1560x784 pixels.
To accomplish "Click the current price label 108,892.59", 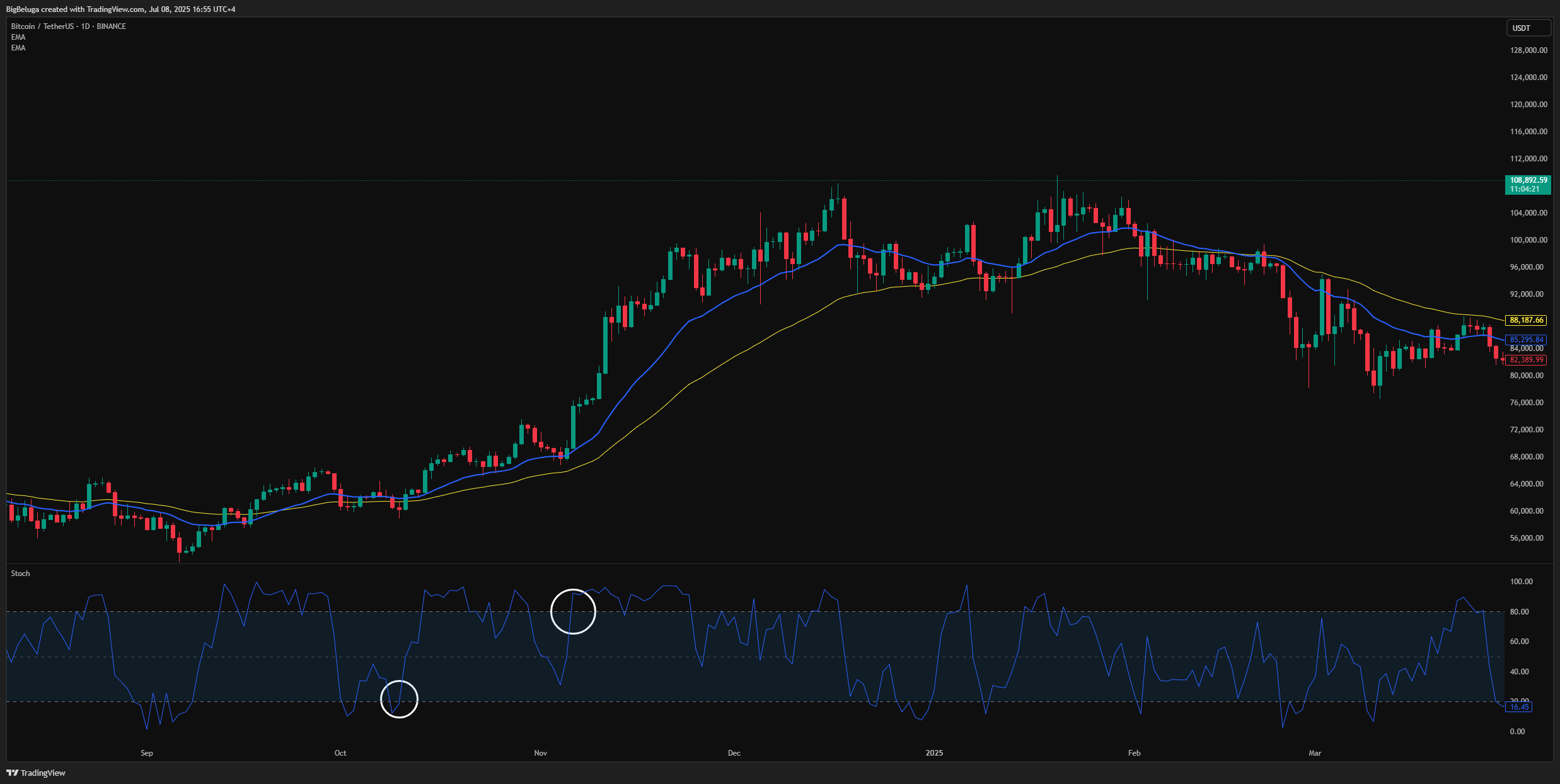I will coord(1528,180).
